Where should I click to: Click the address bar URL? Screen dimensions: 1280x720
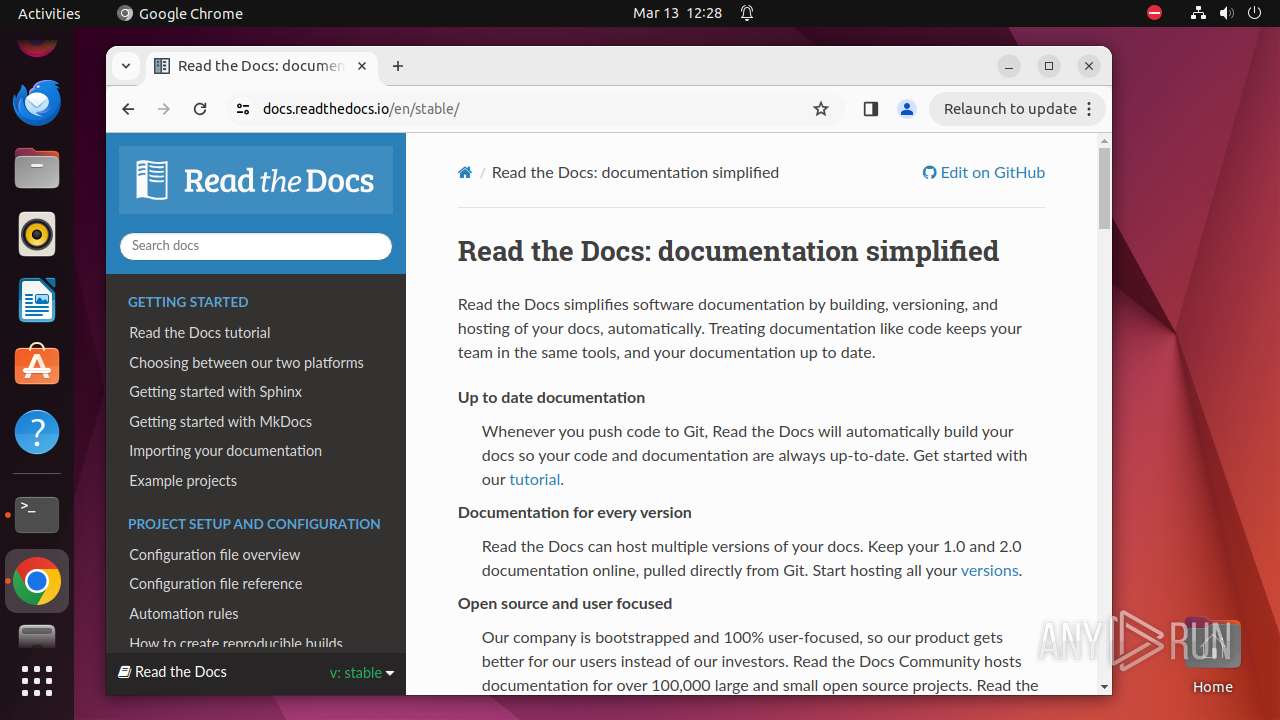[x=361, y=109]
